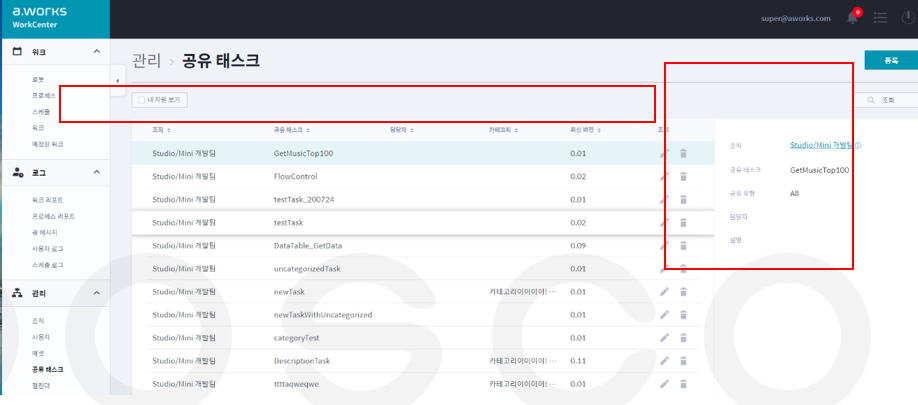The image size is (918, 405).
Task: Edit the FlowControl task row
Action: coord(664,176)
